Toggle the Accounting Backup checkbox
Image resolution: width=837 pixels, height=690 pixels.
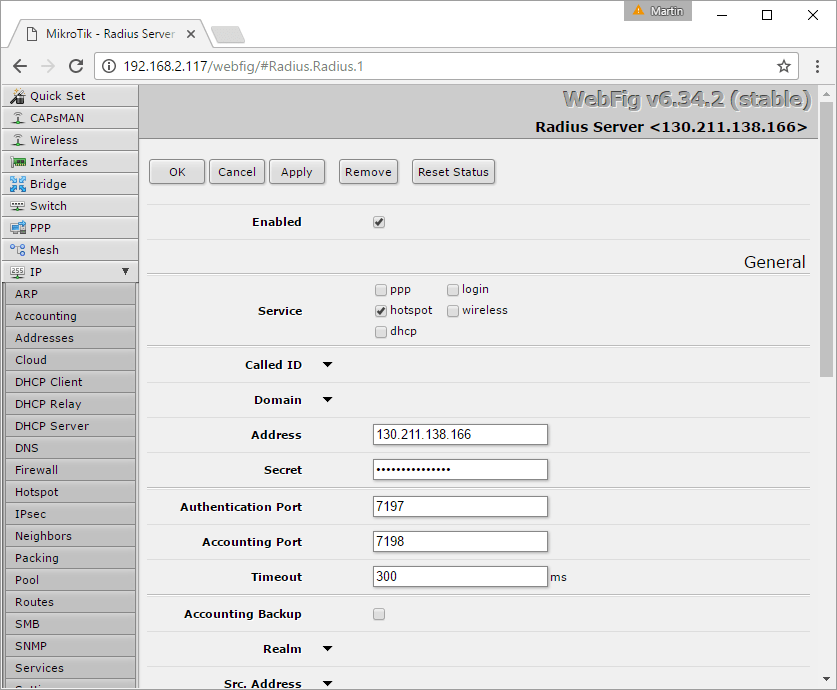[x=379, y=614]
